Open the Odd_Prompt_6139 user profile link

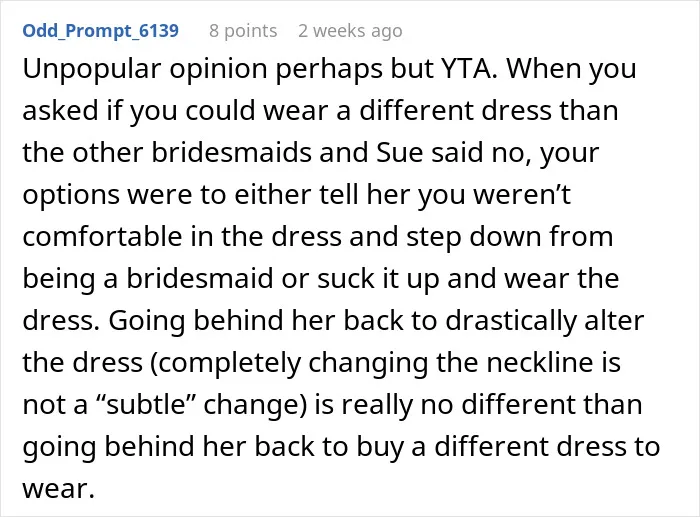pos(100,31)
